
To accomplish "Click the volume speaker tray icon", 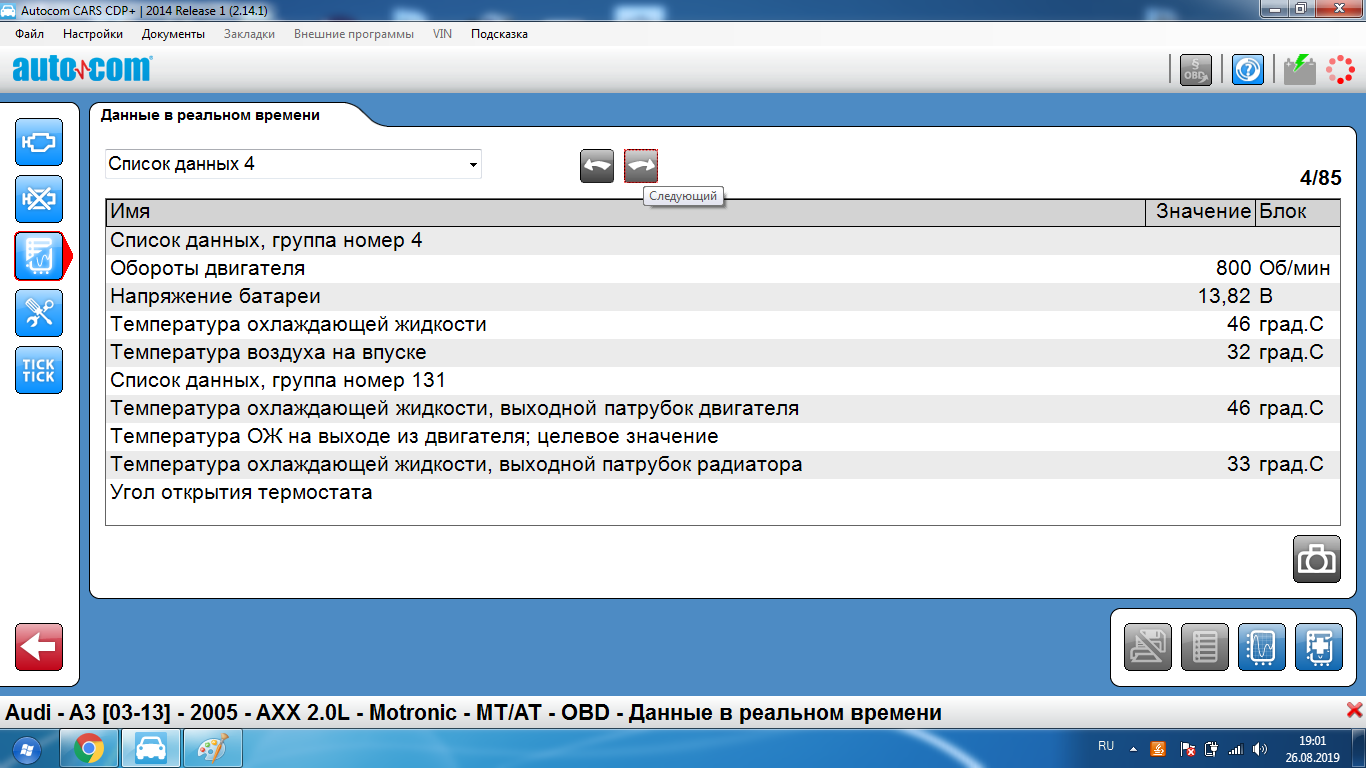I will (x=1260, y=748).
